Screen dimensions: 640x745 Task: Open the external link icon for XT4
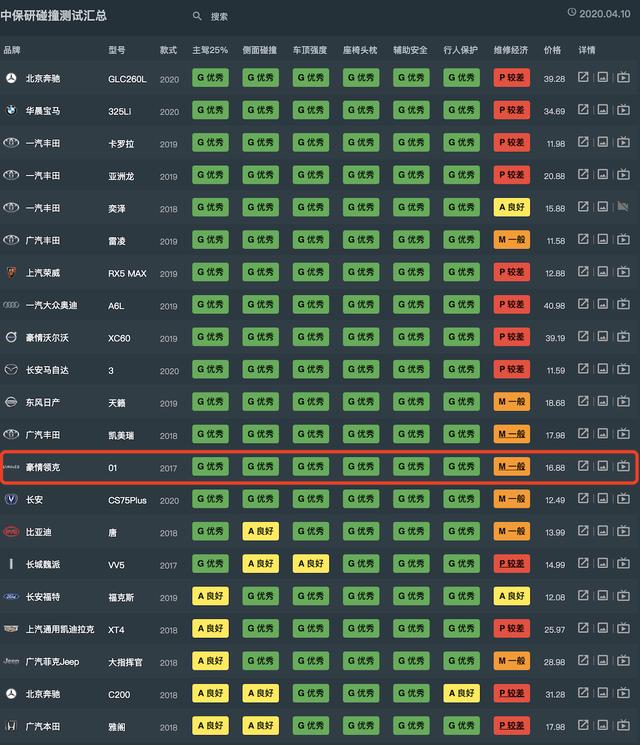pos(583,628)
